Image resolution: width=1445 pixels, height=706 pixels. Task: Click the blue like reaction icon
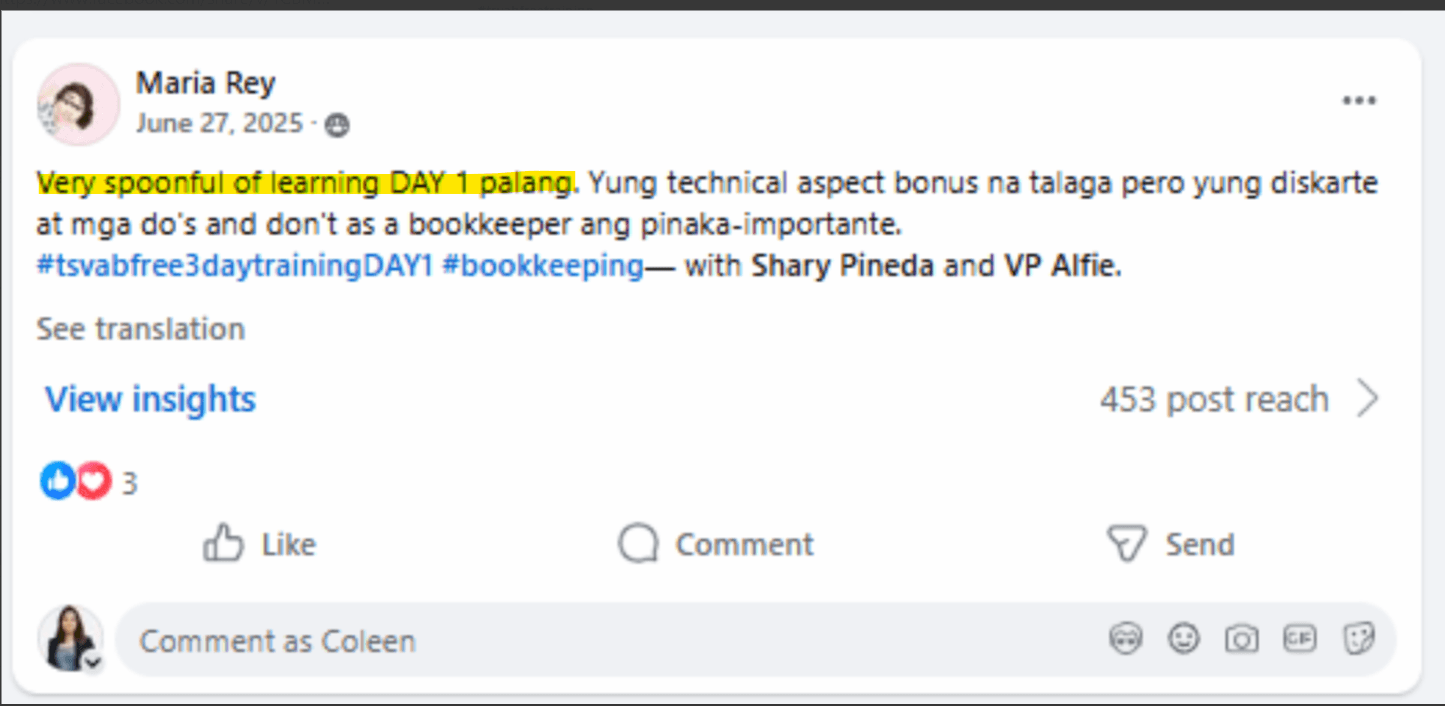click(58, 482)
